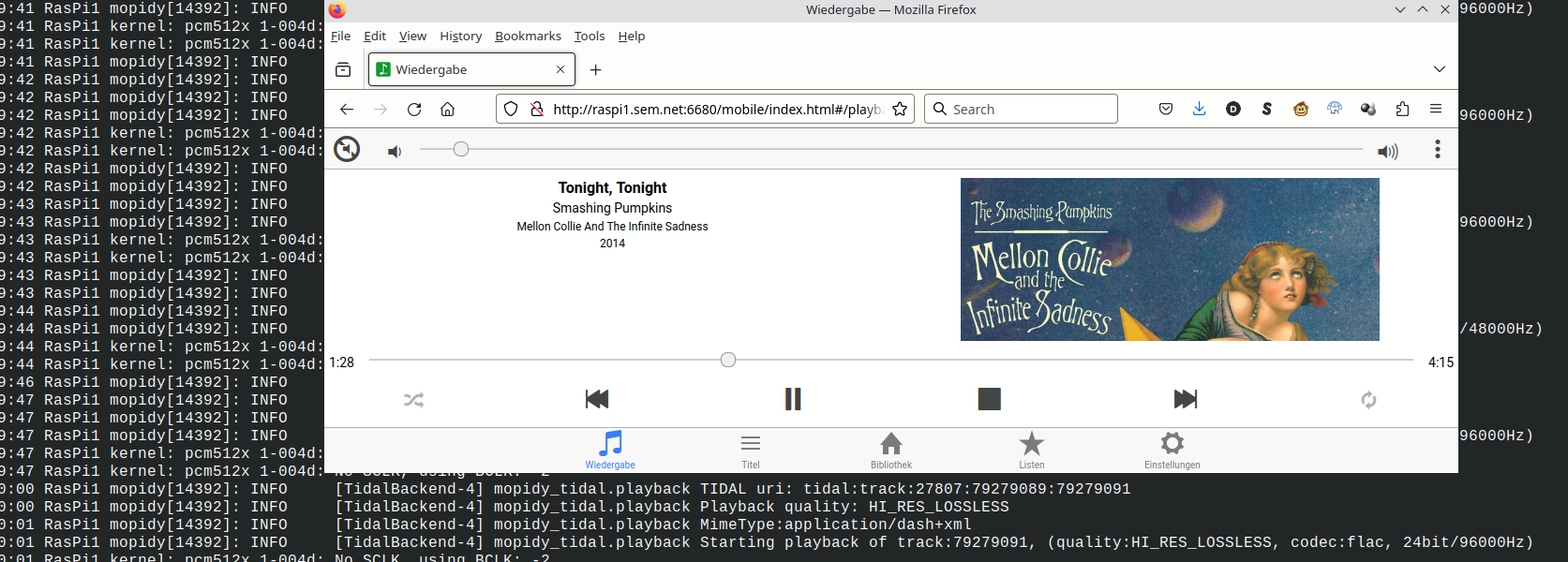The image size is (1568, 562).
Task: Toggle shuffle mode
Action: click(x=413, y=400)
